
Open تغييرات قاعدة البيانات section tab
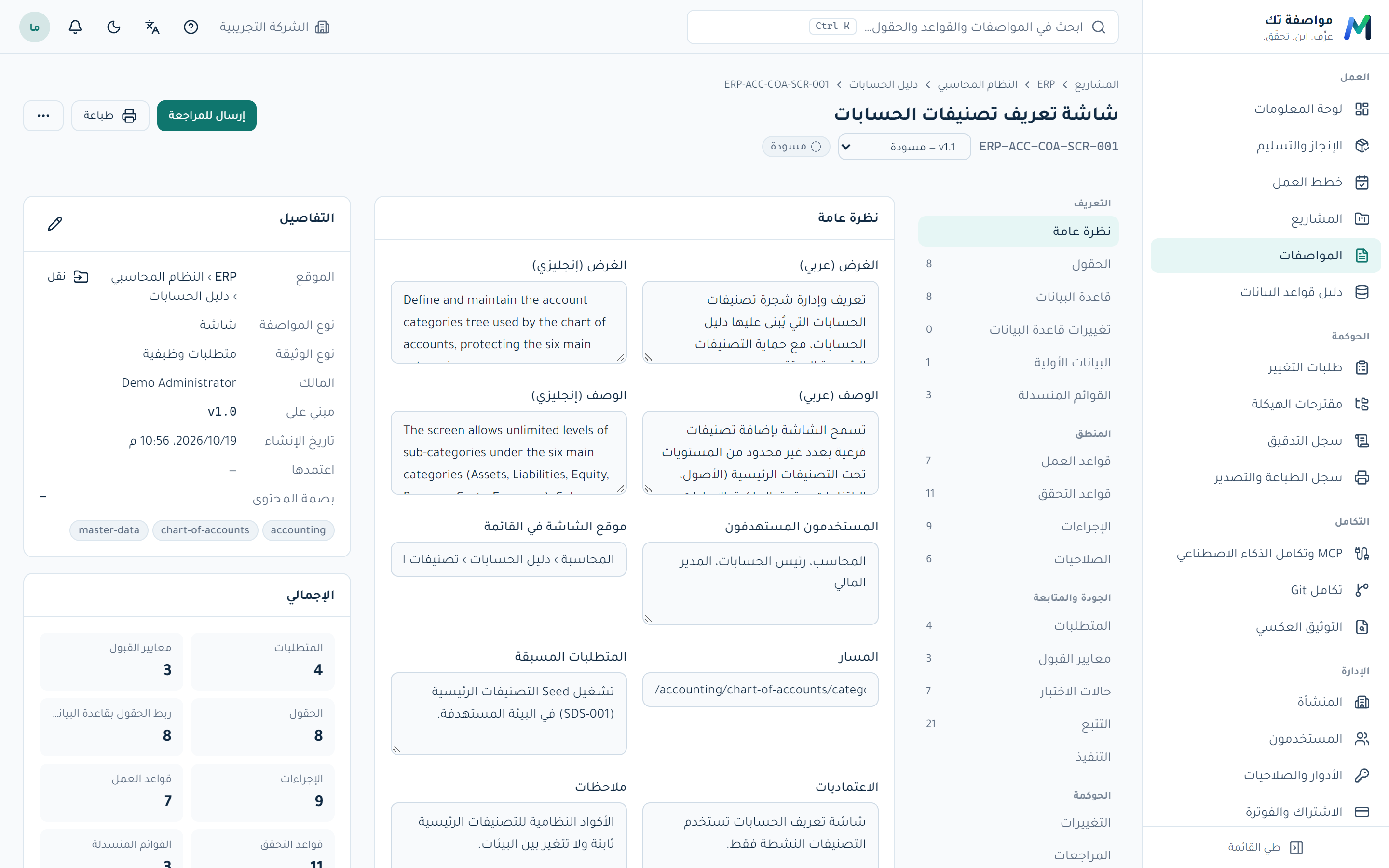pos(1018,329)
